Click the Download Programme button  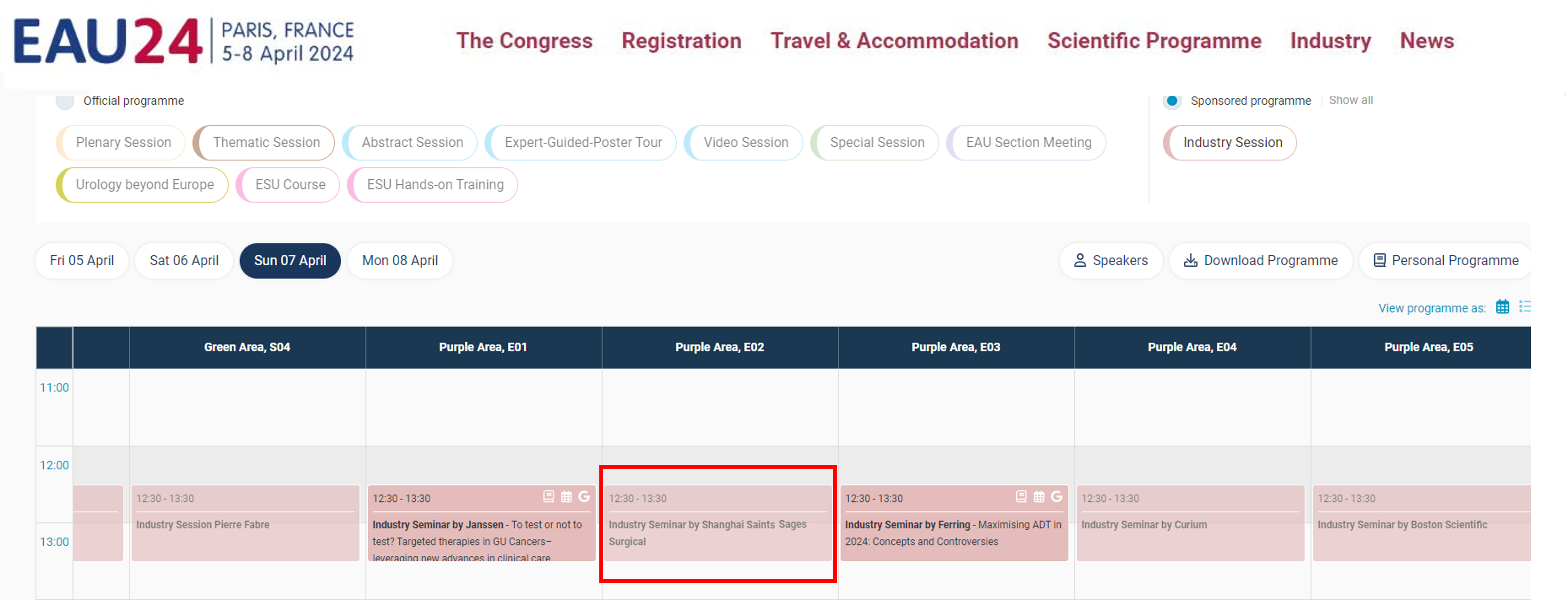pyautogui.click(x=1261, y=260)
